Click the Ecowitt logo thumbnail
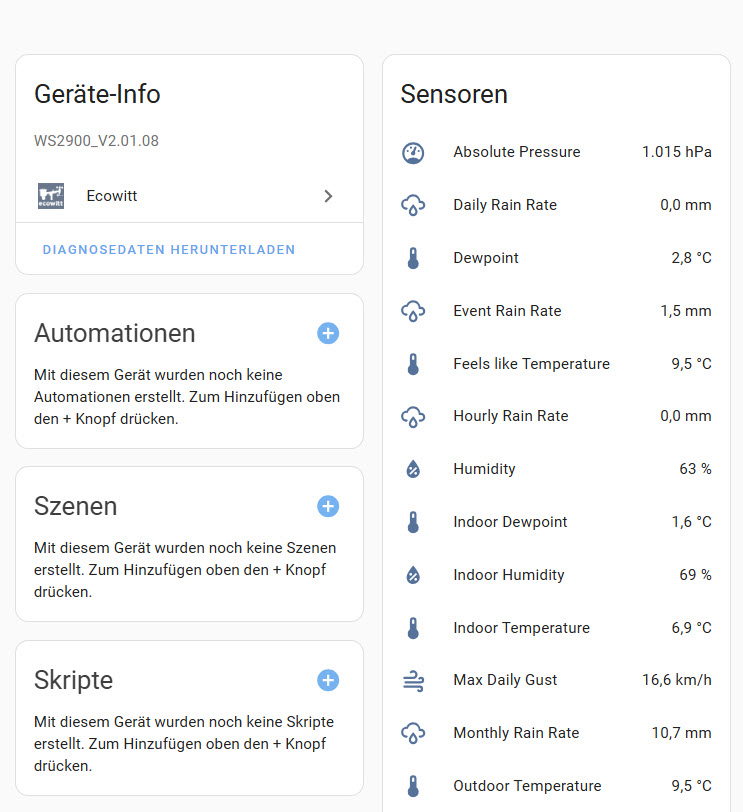 point(51,196)
